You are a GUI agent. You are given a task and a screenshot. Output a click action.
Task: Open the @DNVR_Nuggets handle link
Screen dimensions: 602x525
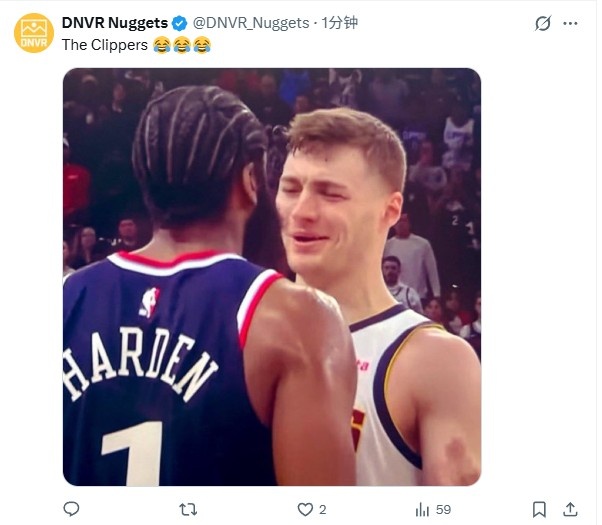pos(251,23)
